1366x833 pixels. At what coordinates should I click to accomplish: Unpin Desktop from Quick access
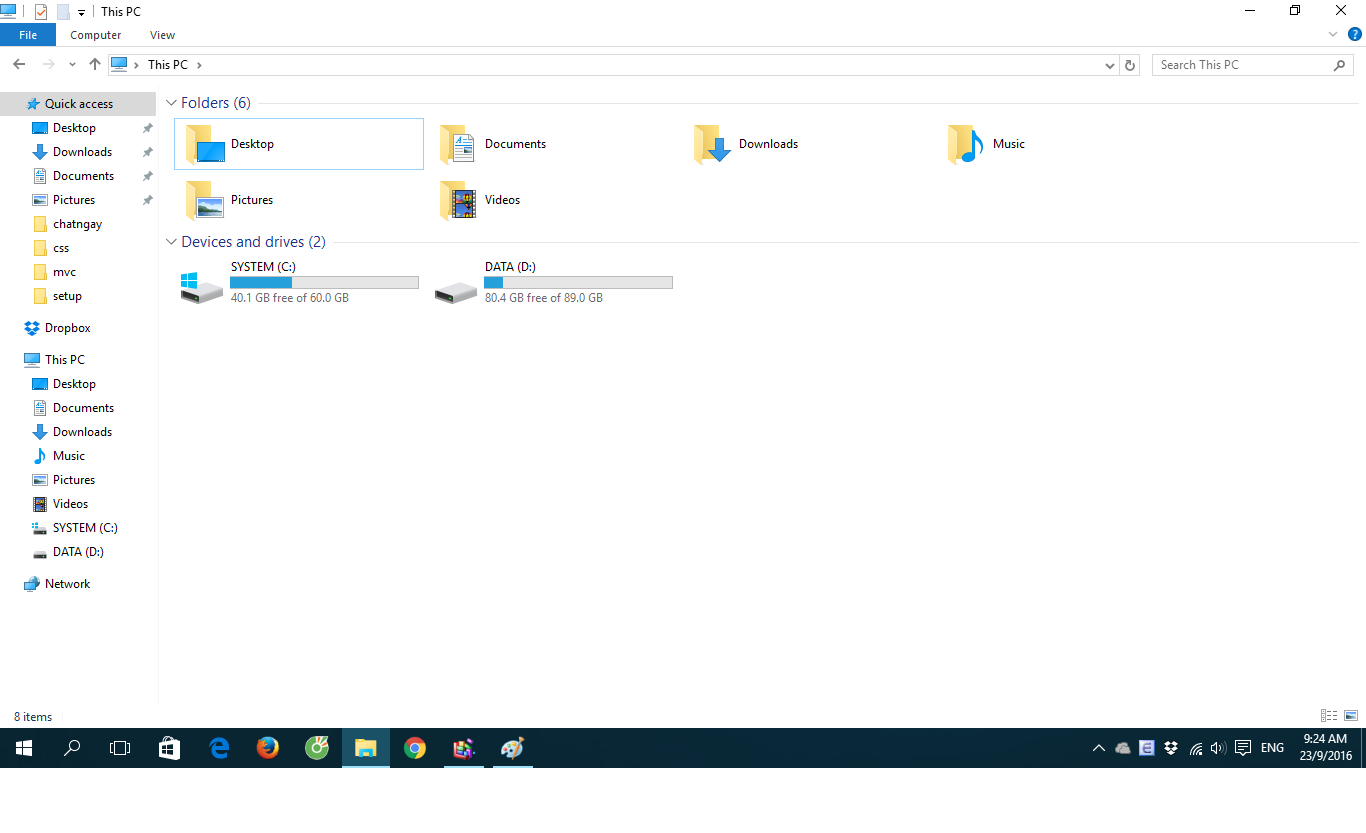[x=147, y=128]
